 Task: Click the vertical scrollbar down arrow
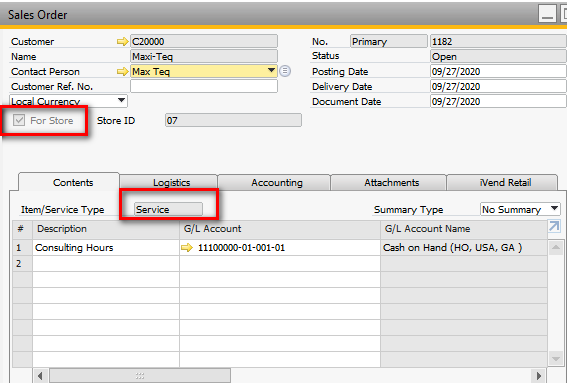click(x=555, y=358)
